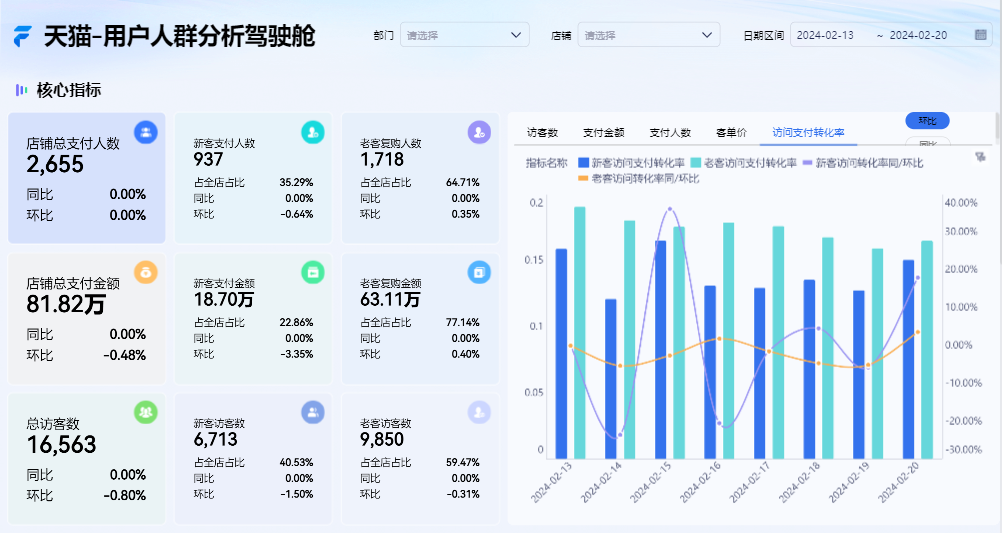
Task: Click the purple line peak at 2024-02-15
Action: coord(670,209)
